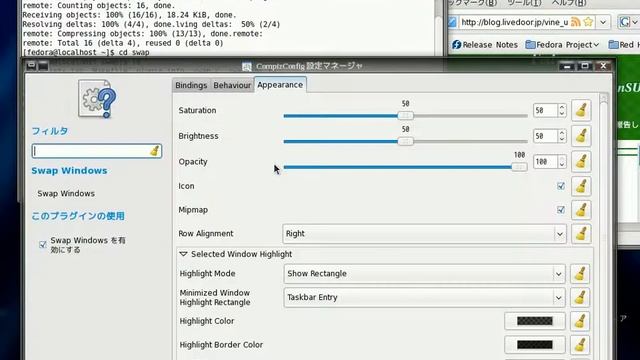Click the Swap Windows heading
The height and width of the screenshot is (360, 640).
[x=69, y=171]
